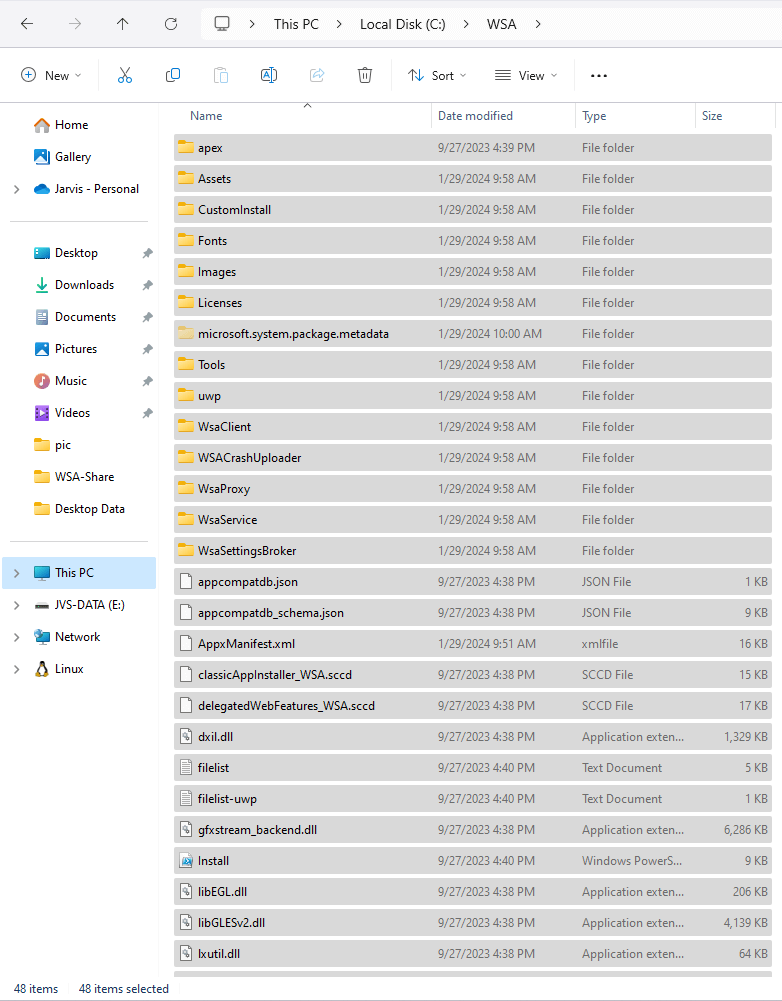Expand the JVS-DATA (E:) drive node
The image size is (782, 1001).
click(17, 605)
